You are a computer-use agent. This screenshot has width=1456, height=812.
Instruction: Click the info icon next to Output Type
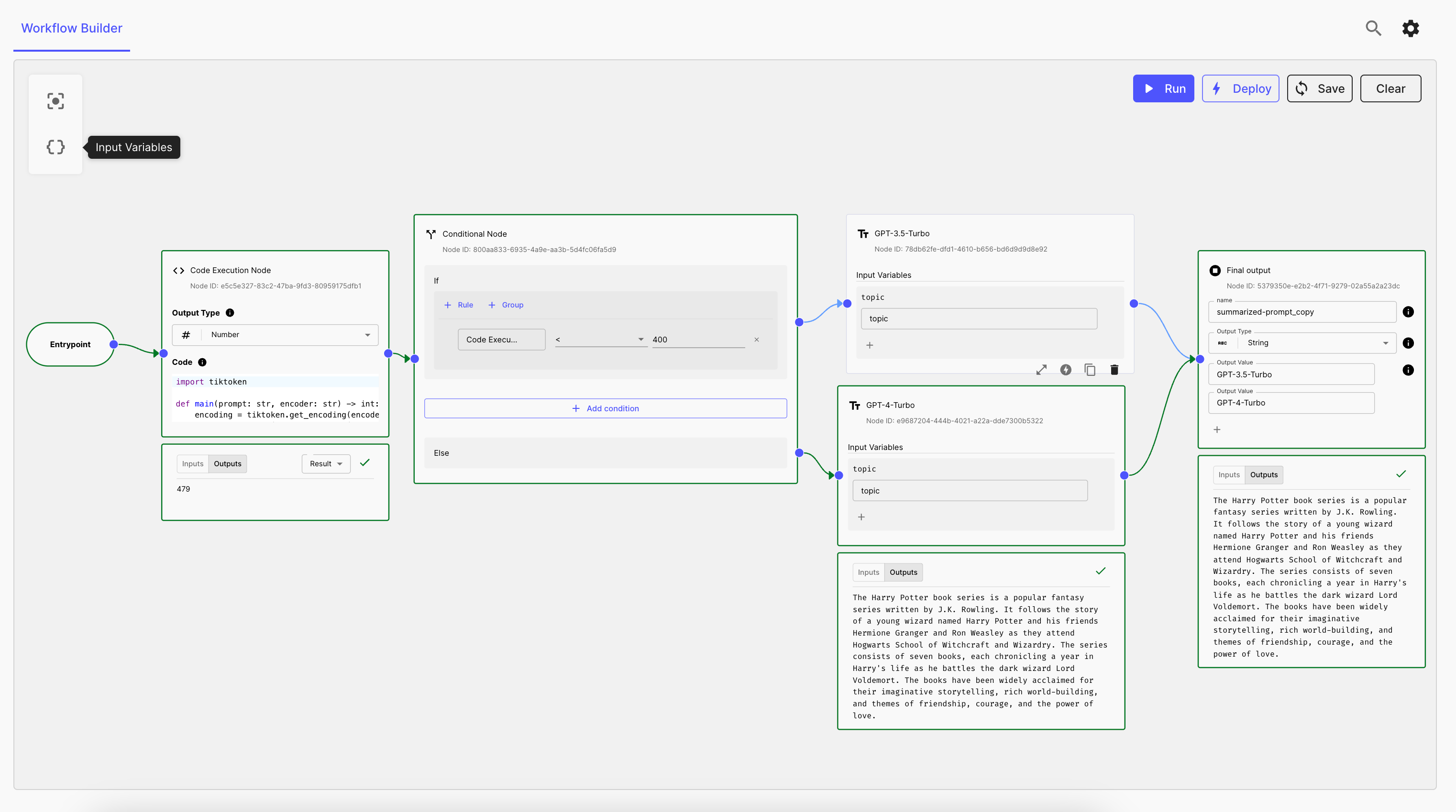(230, 312)
